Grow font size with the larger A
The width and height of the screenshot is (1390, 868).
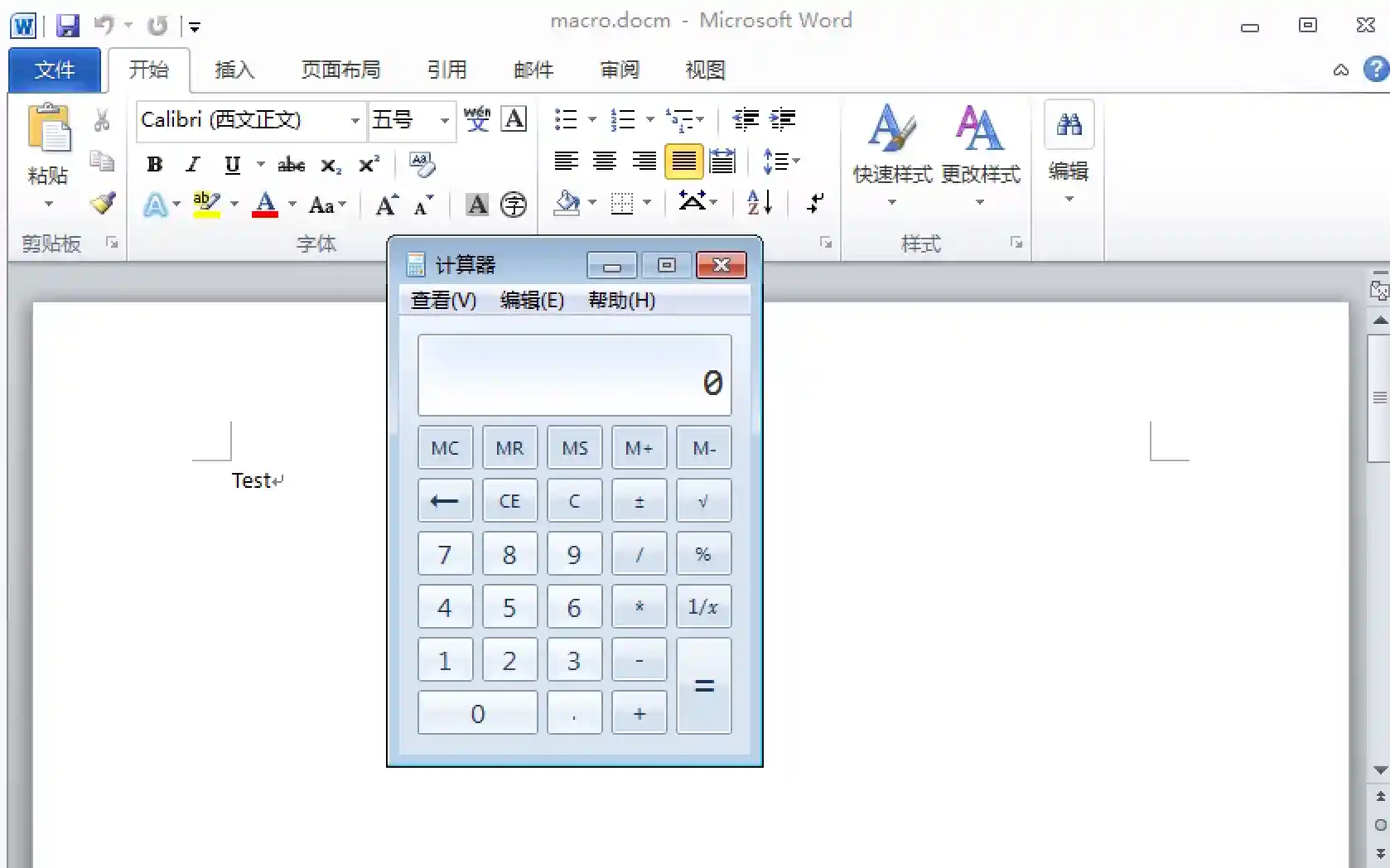pyautogui.click(x=386, y=205)
